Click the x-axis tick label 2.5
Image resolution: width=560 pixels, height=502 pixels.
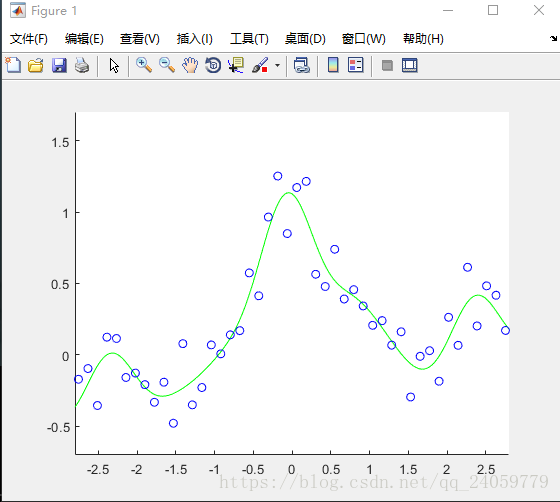(486, 470)
